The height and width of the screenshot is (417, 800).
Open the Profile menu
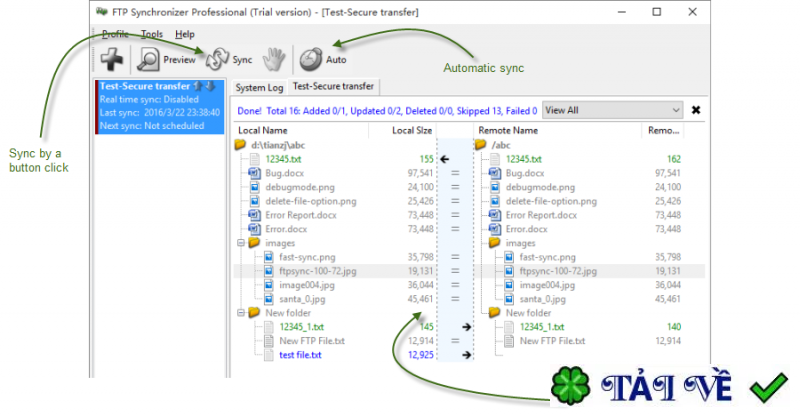coord(115,34)
